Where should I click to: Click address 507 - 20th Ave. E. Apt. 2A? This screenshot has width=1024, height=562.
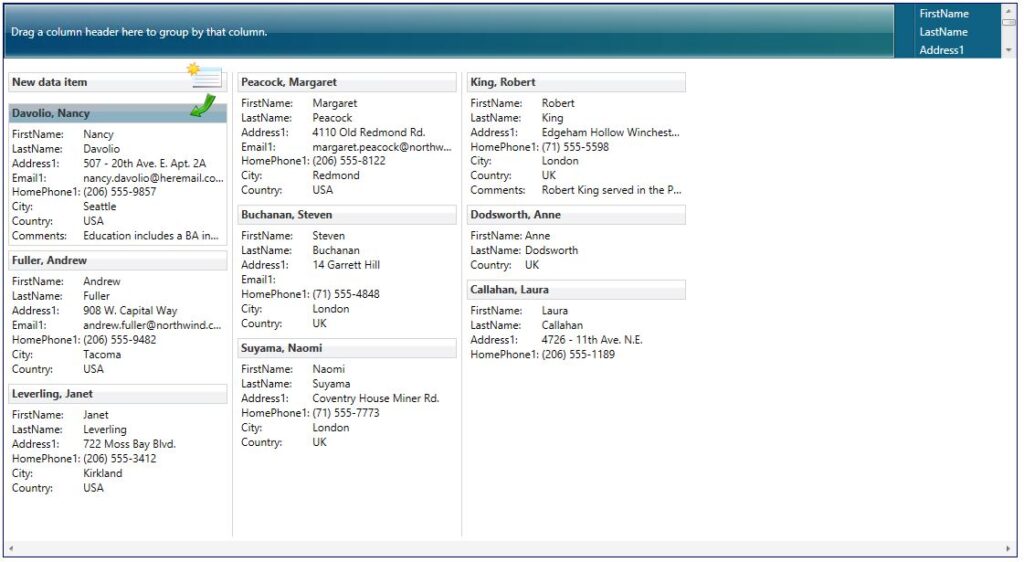tap(144, 164)
